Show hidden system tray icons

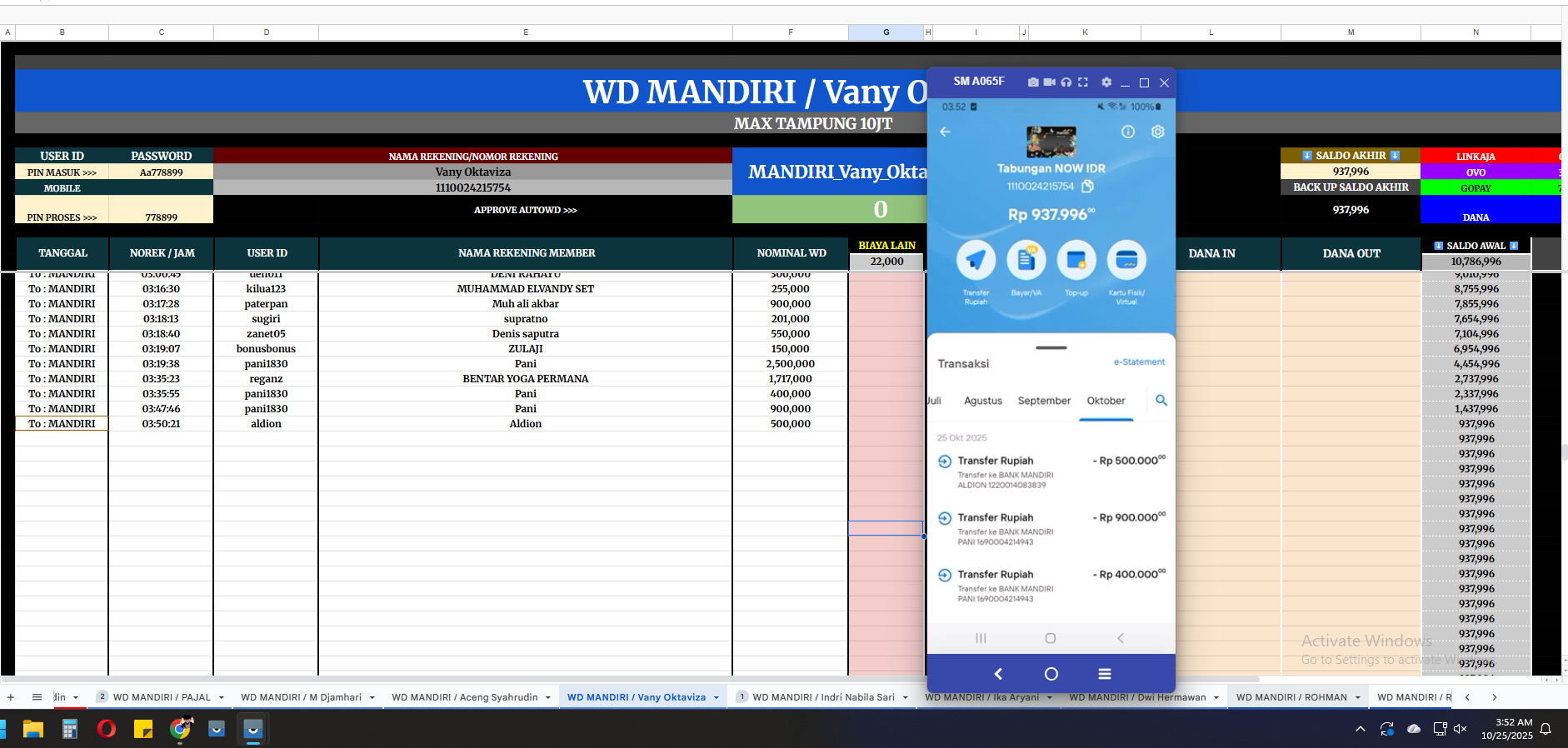click(x=1361, y=729)
